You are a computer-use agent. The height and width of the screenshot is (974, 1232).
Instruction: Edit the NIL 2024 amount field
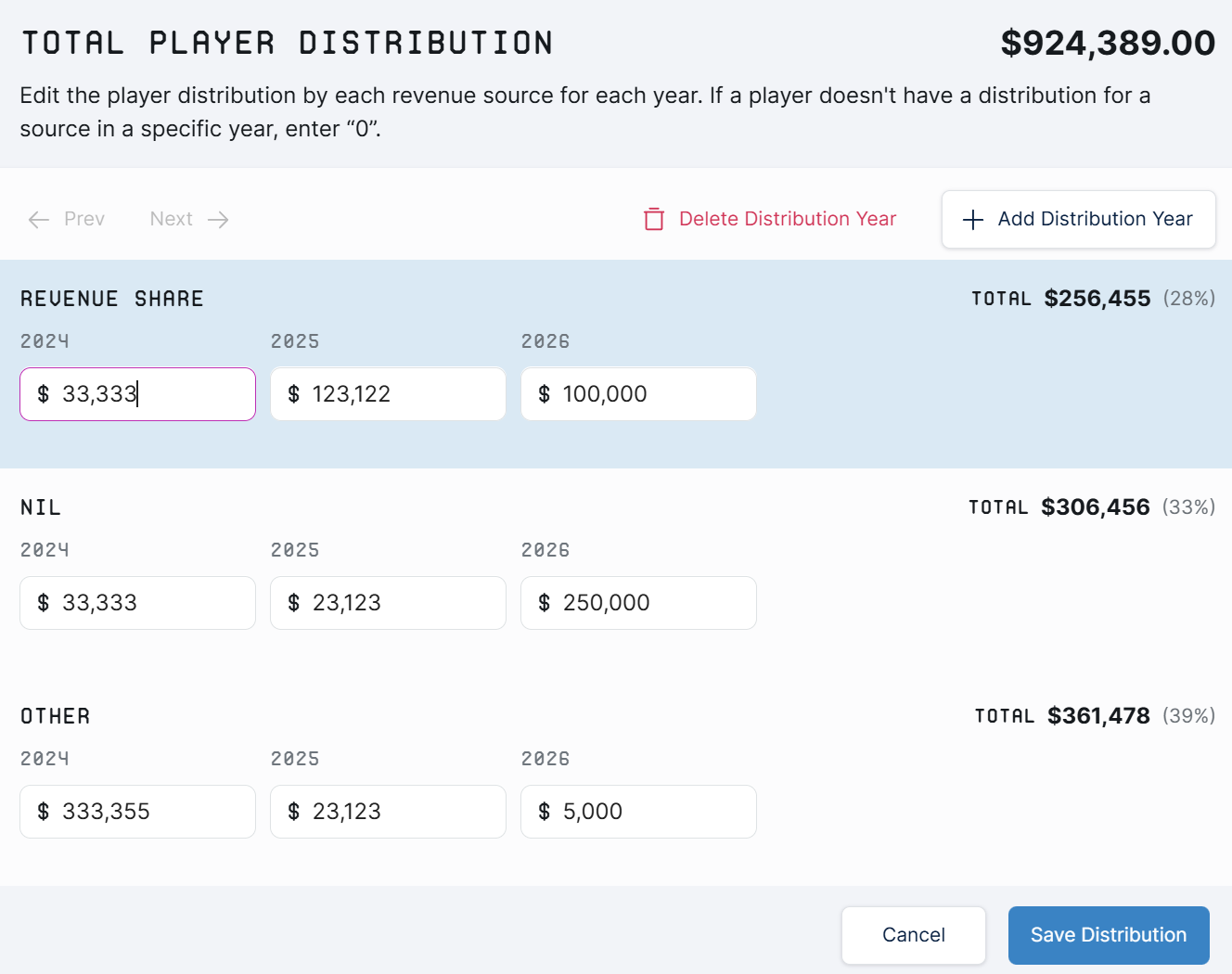click(x=137, y=603)
